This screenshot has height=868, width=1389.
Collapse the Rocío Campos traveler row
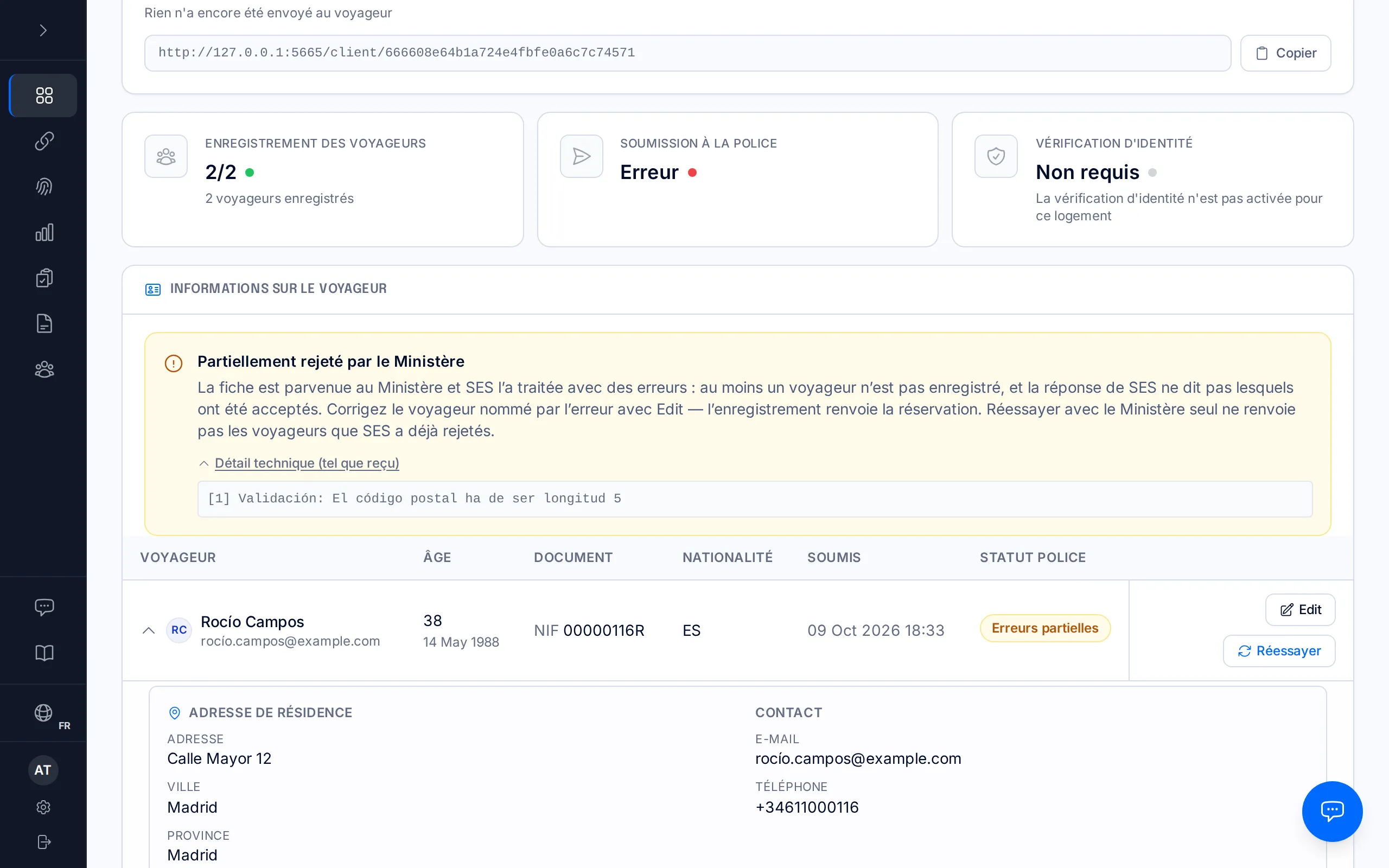pos(149,630)
